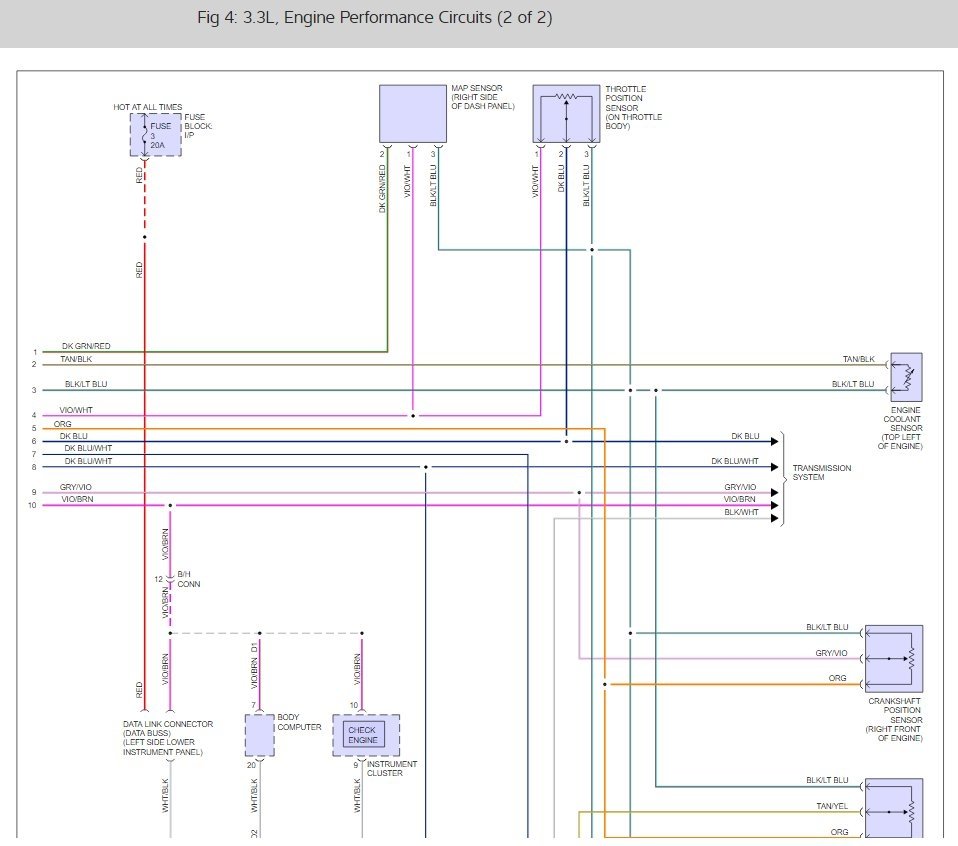Viewport: 958px width, 846px height.
Task: Click the 'HOT AT ALL TIMES' label
Action: tap(148, 107)
